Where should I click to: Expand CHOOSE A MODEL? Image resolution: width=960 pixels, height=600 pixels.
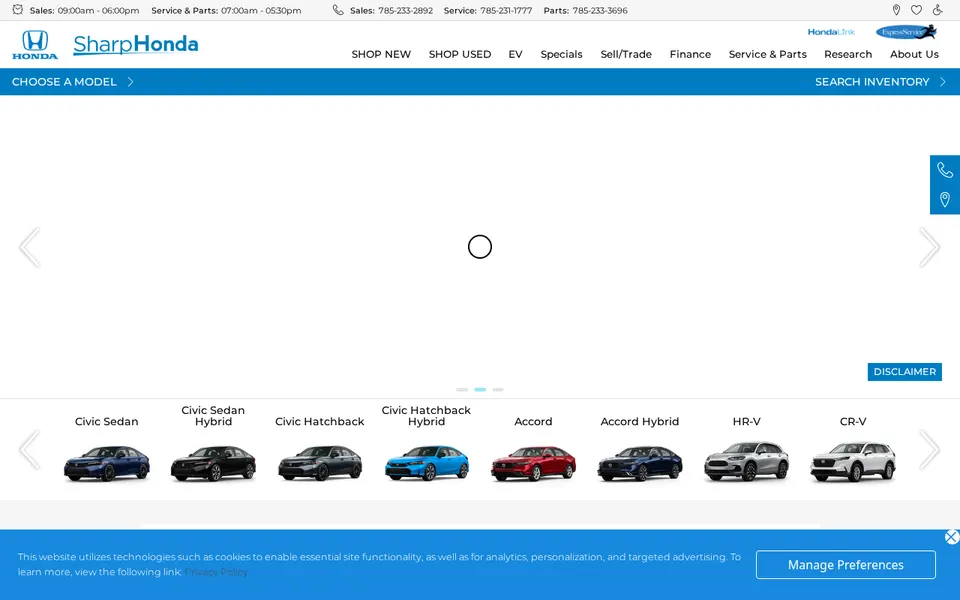(x=73, y=81)
